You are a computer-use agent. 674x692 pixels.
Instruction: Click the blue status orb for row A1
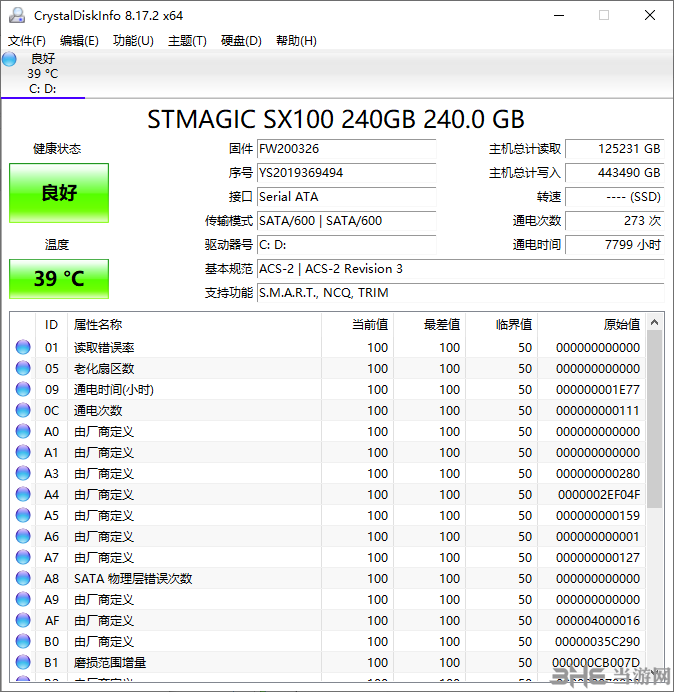pos(23,452)
